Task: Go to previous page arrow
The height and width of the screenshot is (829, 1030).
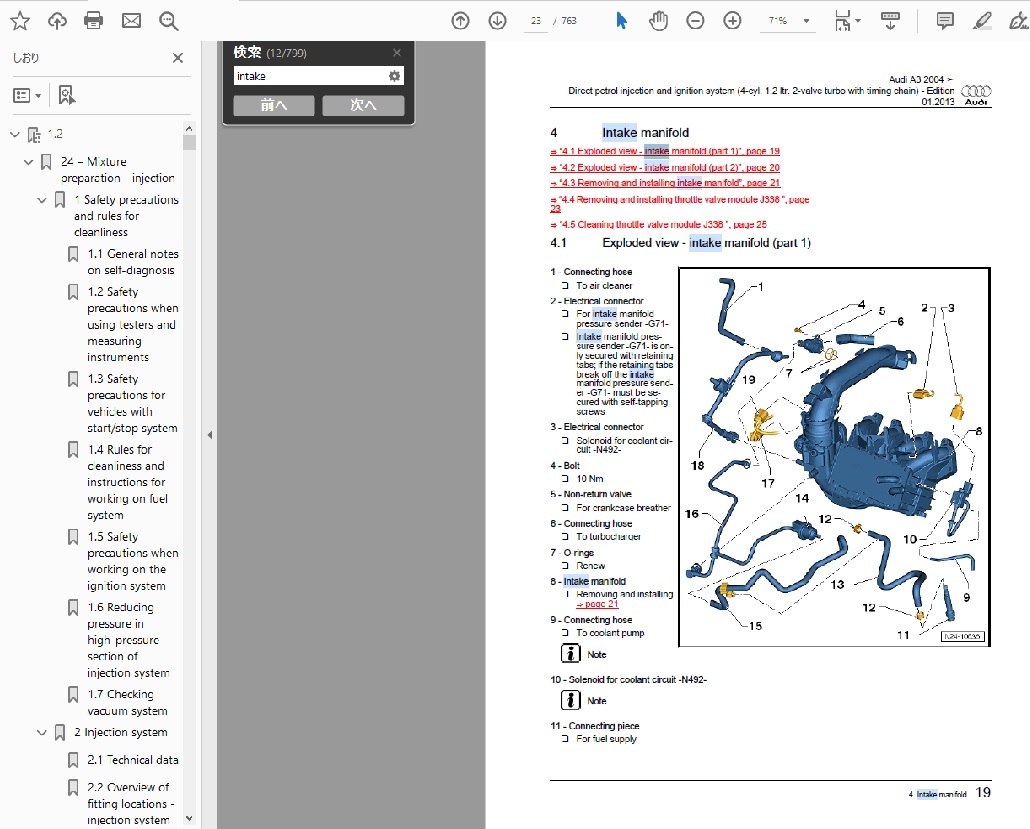Action: coord(460,21)
